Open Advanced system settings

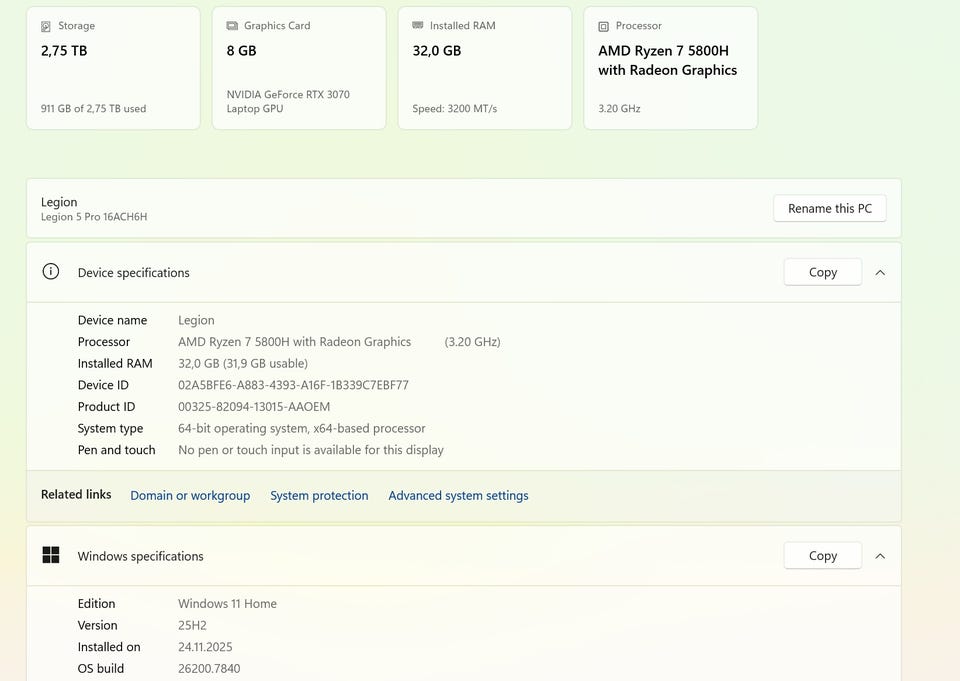coord(458,495)
